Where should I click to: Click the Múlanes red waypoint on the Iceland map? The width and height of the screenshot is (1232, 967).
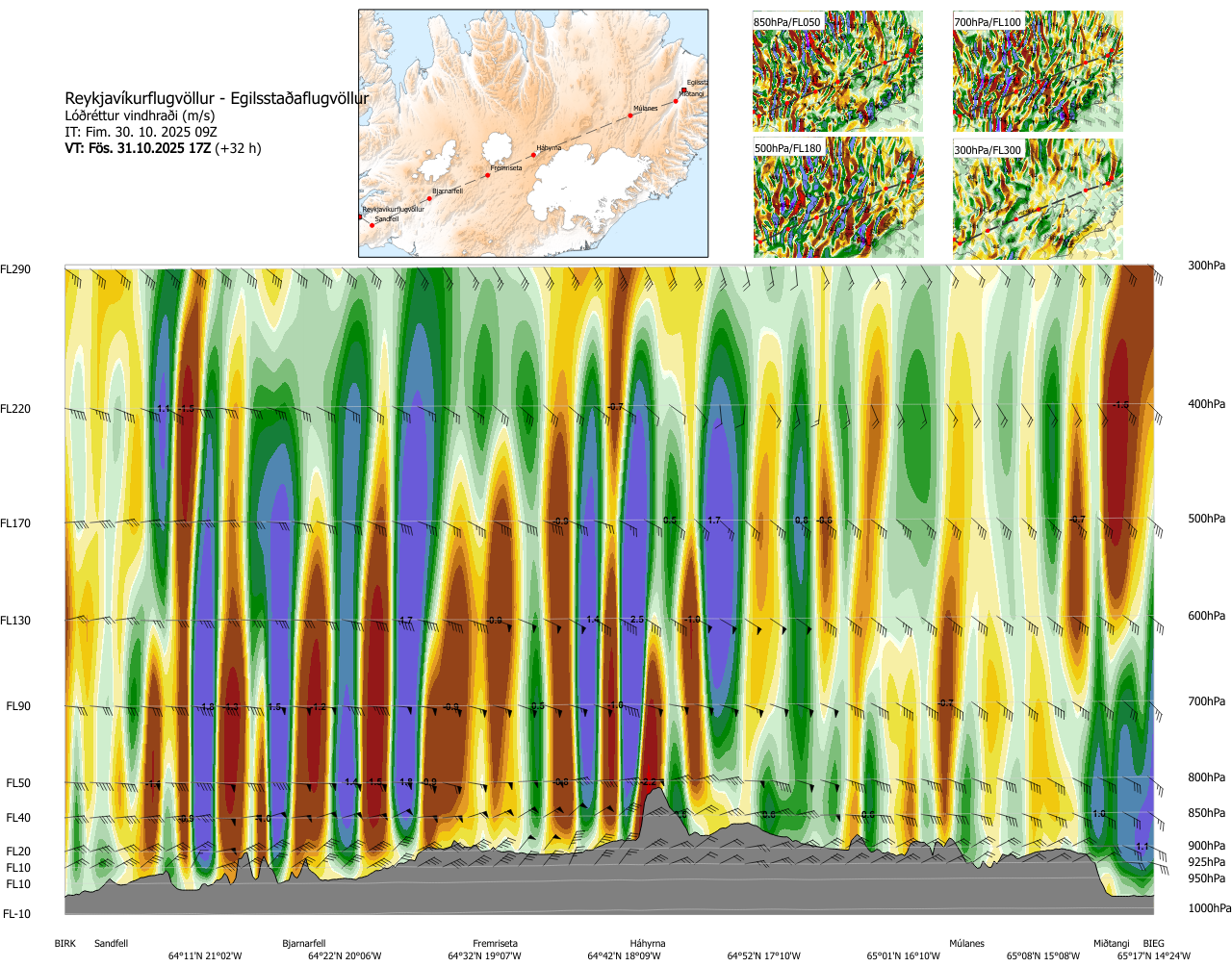pyautogui.click(x=630, y=115)
